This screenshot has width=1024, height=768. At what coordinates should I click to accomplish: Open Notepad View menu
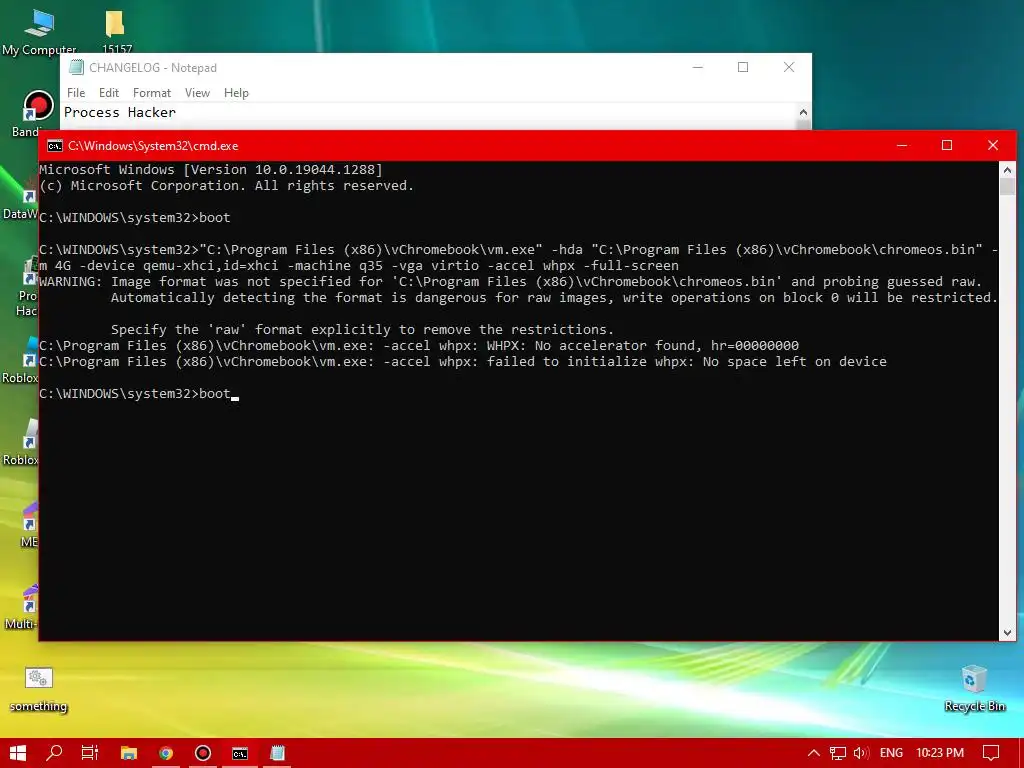pyautogui.click(x=197, y=93)
